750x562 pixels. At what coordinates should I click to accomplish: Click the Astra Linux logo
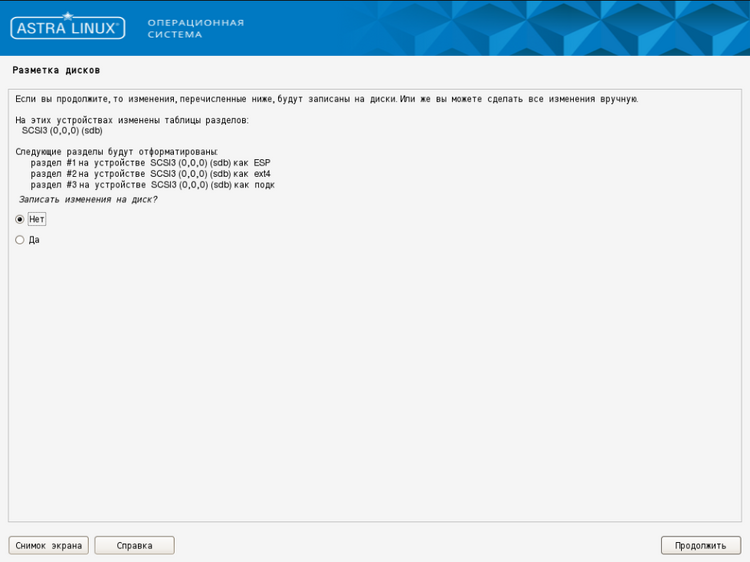pos(67,27)
